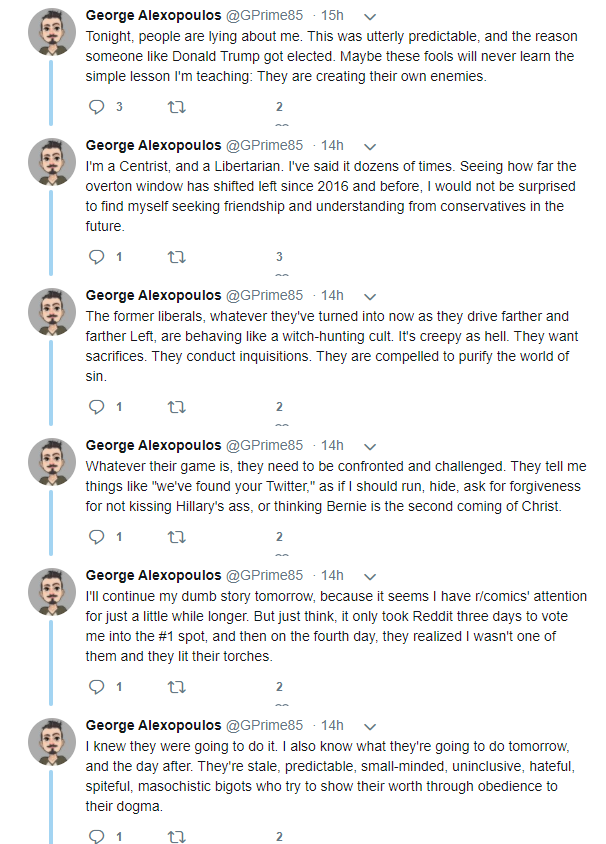
Task: Reply to the 'former liberals' tweet
Action: [x=96, y=407]
